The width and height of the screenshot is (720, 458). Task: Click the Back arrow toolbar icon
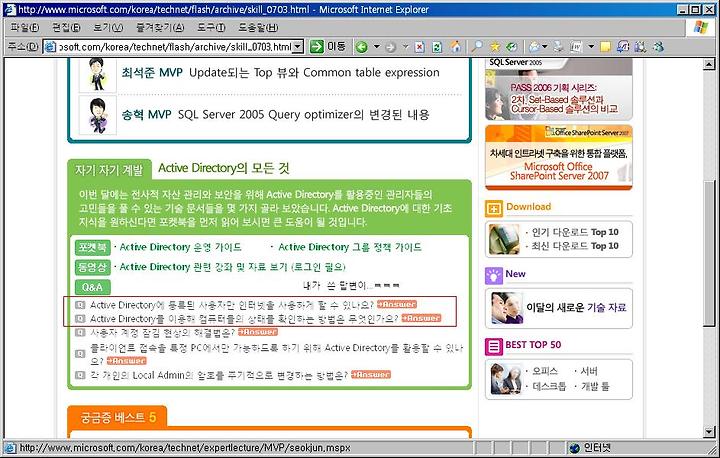click(x=362, y=47)
